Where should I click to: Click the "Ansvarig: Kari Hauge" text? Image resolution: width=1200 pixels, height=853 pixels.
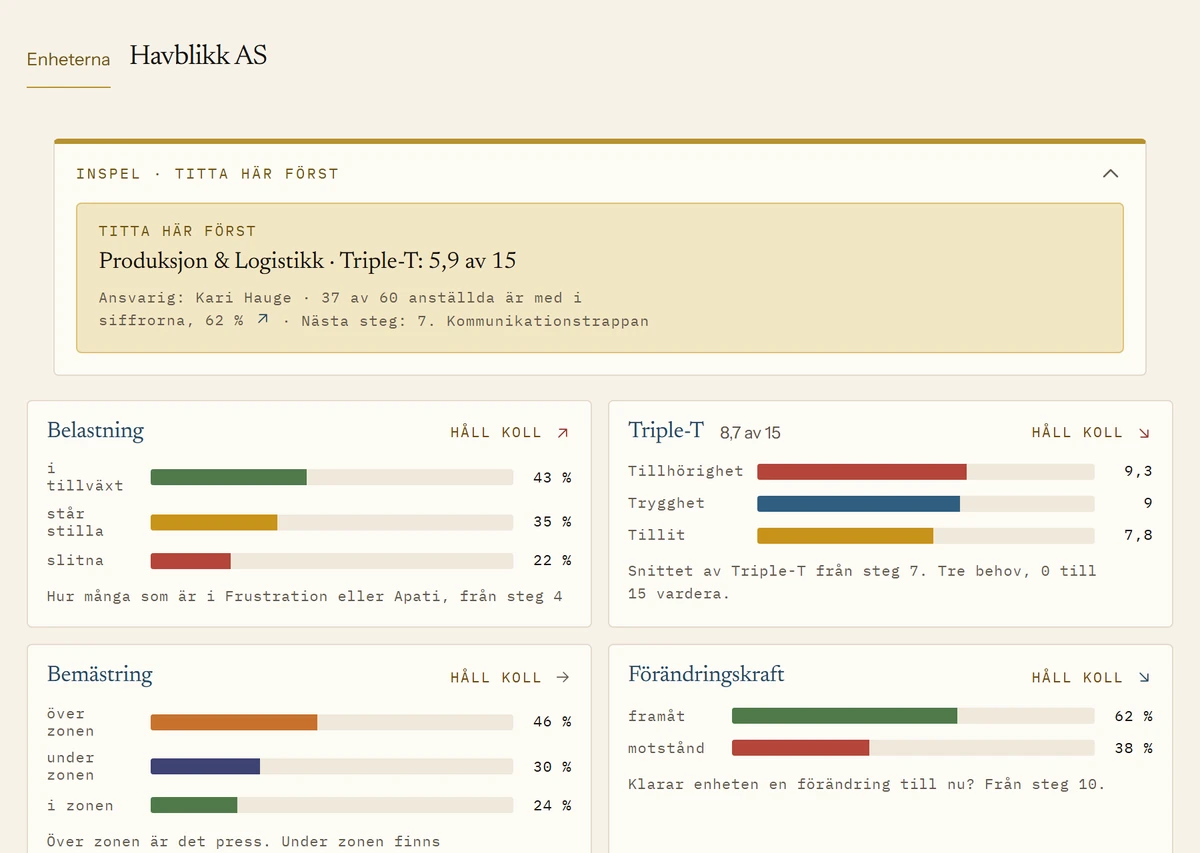(195, 298)
